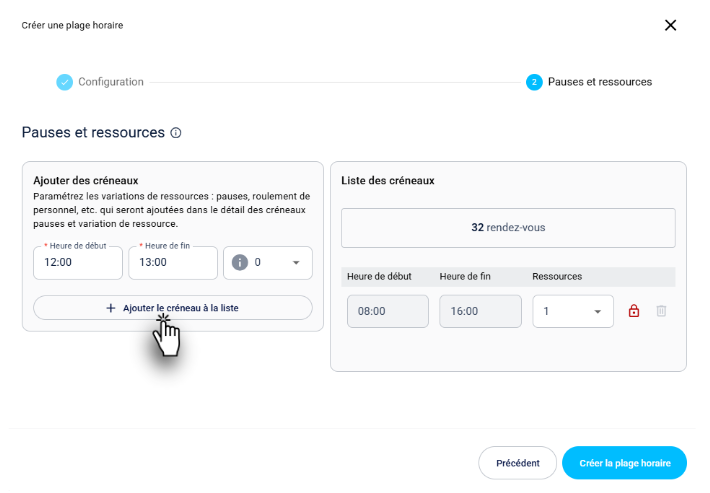Focus the Heure de fin field 13:00

tap(173, 263)
